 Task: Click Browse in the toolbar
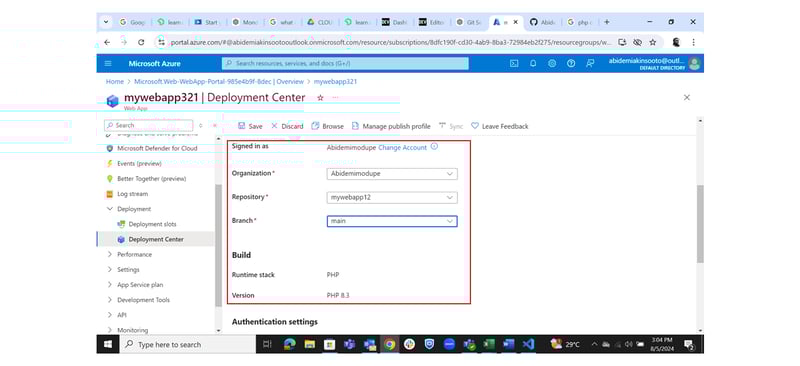328,126
